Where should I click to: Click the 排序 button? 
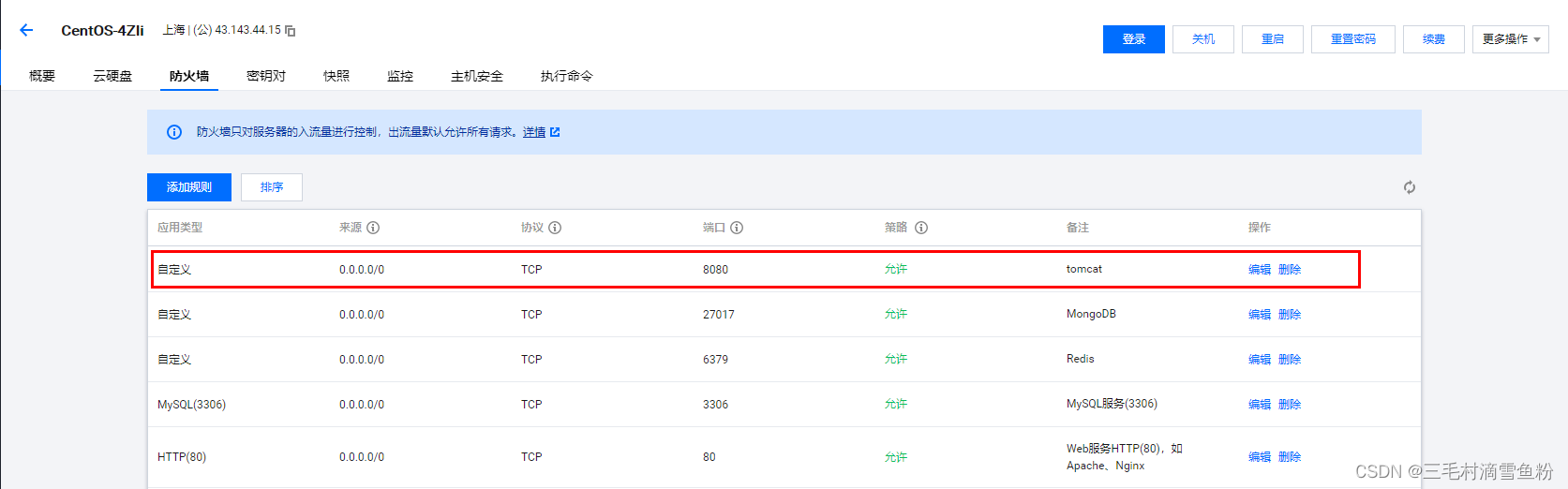272,187
